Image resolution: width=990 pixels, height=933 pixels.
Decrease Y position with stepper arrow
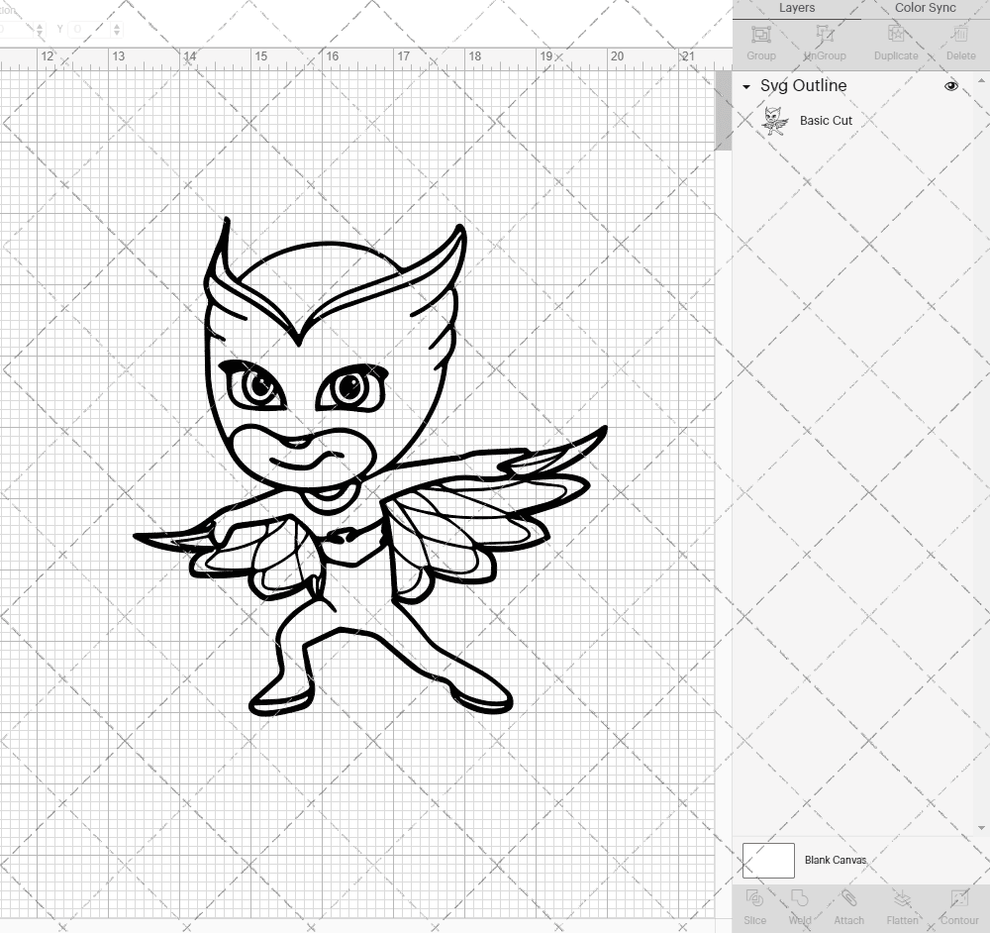pos(117,34)
